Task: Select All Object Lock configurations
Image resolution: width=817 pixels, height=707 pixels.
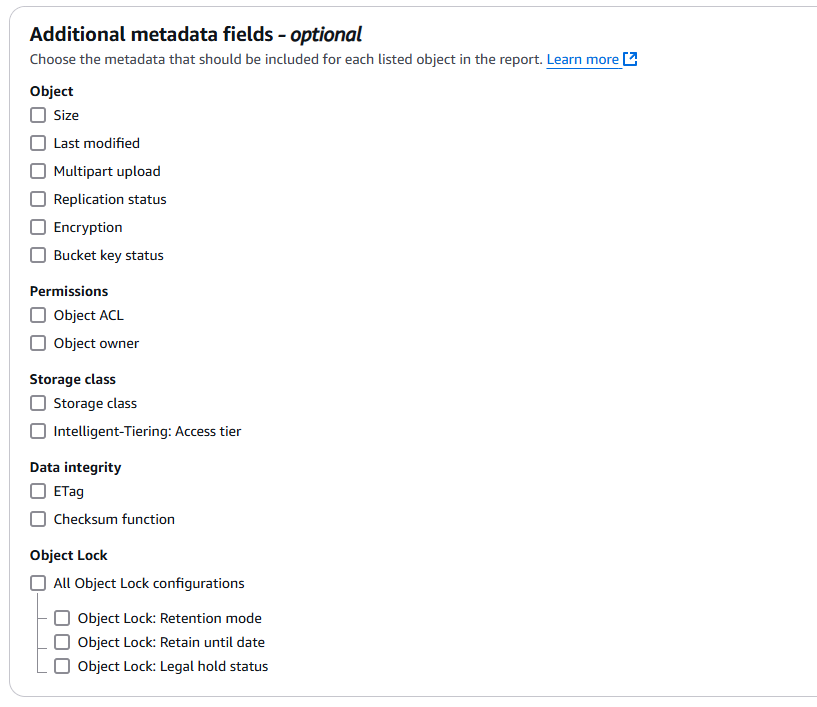Action: coord(37,583)
